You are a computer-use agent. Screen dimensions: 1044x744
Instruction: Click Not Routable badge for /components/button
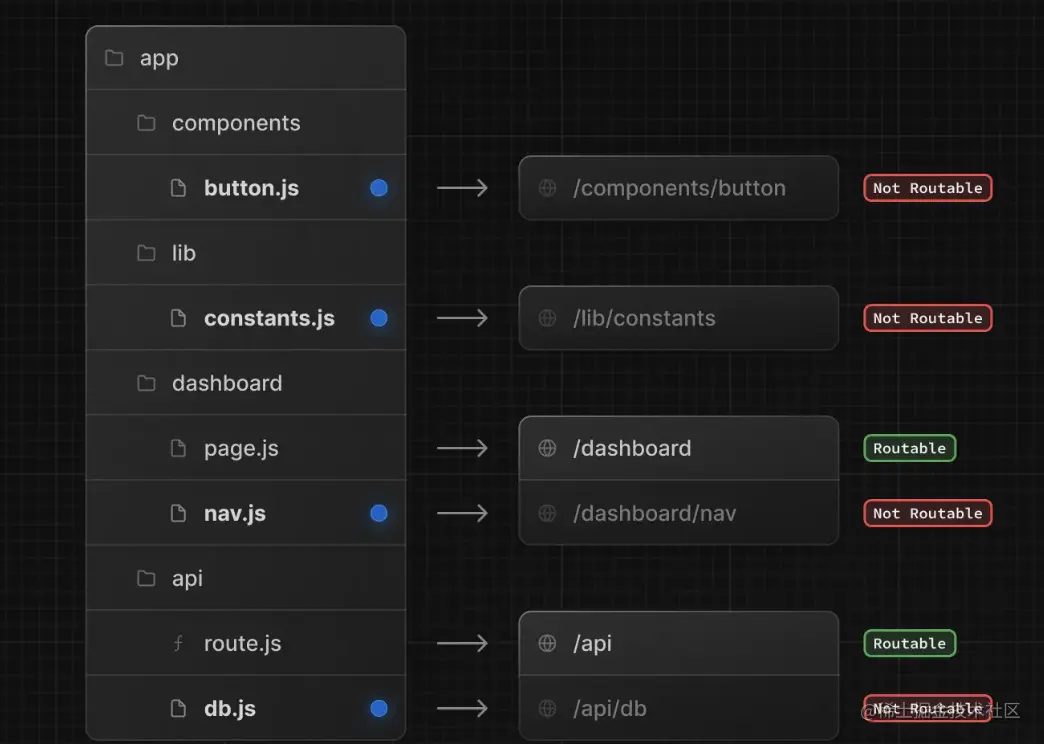[x=927, y=188]
